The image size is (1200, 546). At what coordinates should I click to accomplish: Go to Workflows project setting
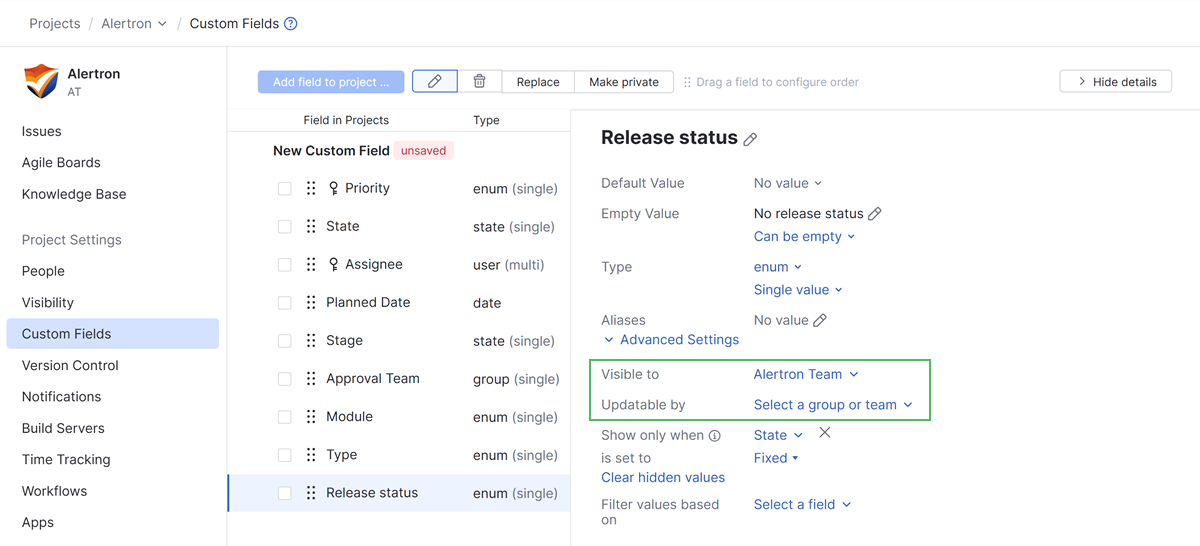54,491
